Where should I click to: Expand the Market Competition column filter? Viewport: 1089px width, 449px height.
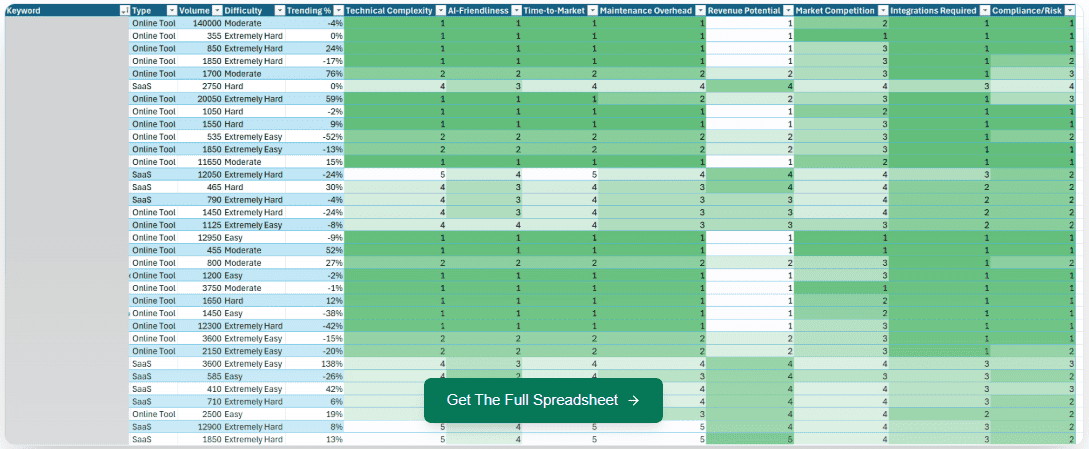[882, 10]
